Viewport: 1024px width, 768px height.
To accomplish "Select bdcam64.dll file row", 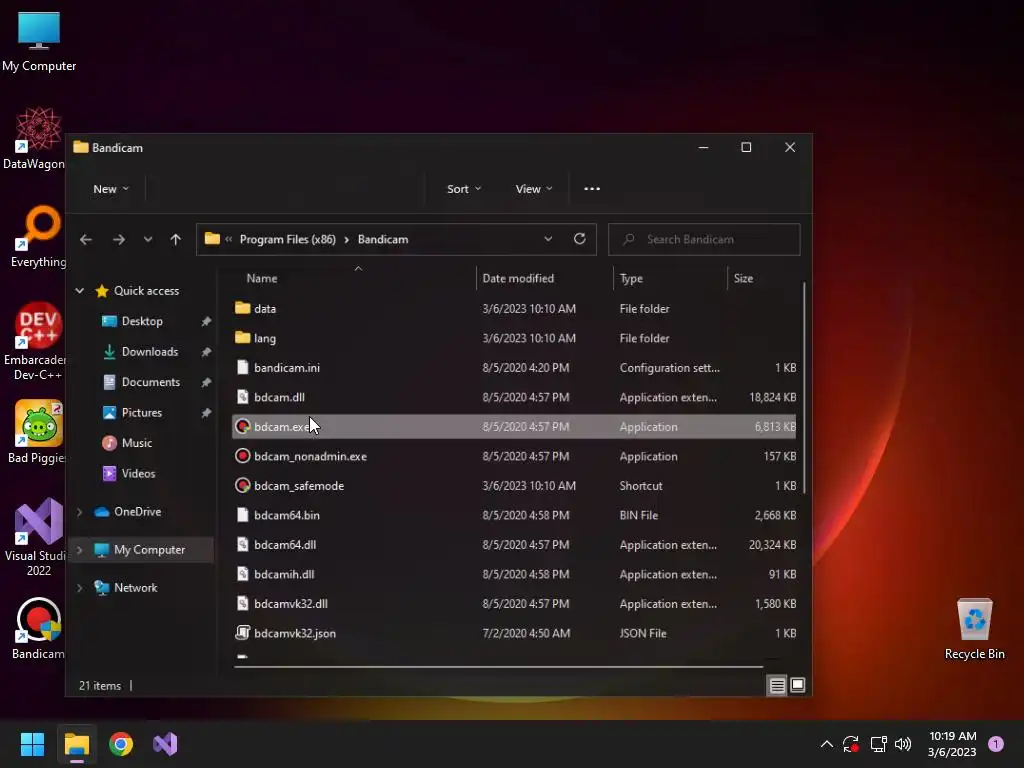I will coord(514,545).
